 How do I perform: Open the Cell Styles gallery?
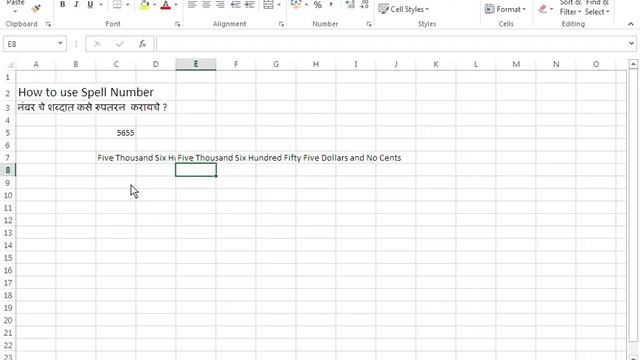[403, 9]
